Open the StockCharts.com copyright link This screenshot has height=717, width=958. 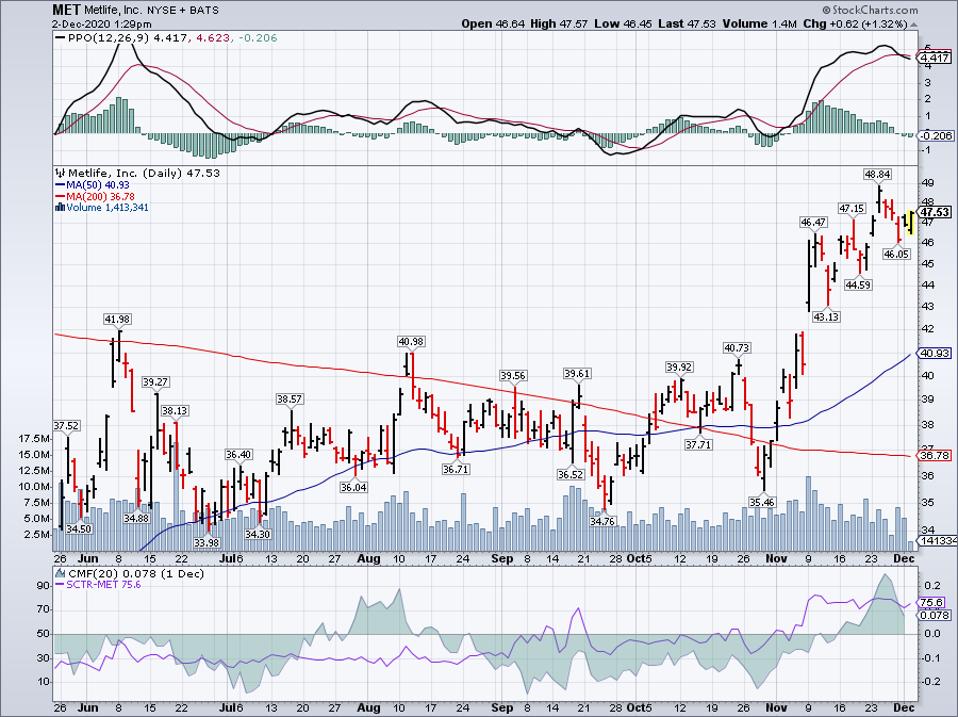click(x=870, y=10)
